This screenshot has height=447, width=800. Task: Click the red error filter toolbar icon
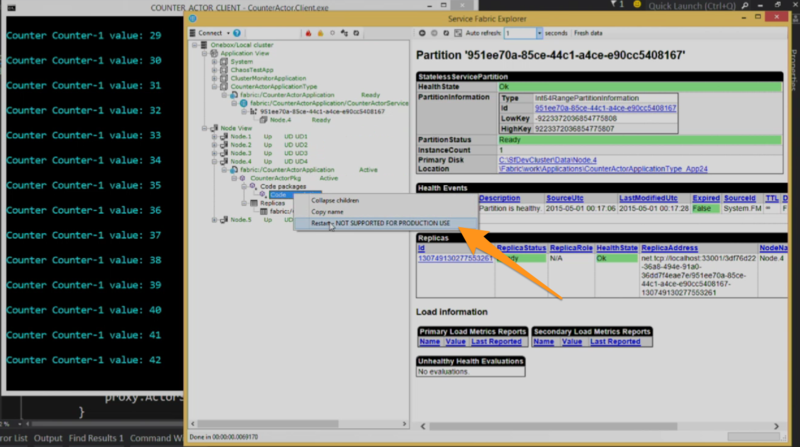click(308, 33)
